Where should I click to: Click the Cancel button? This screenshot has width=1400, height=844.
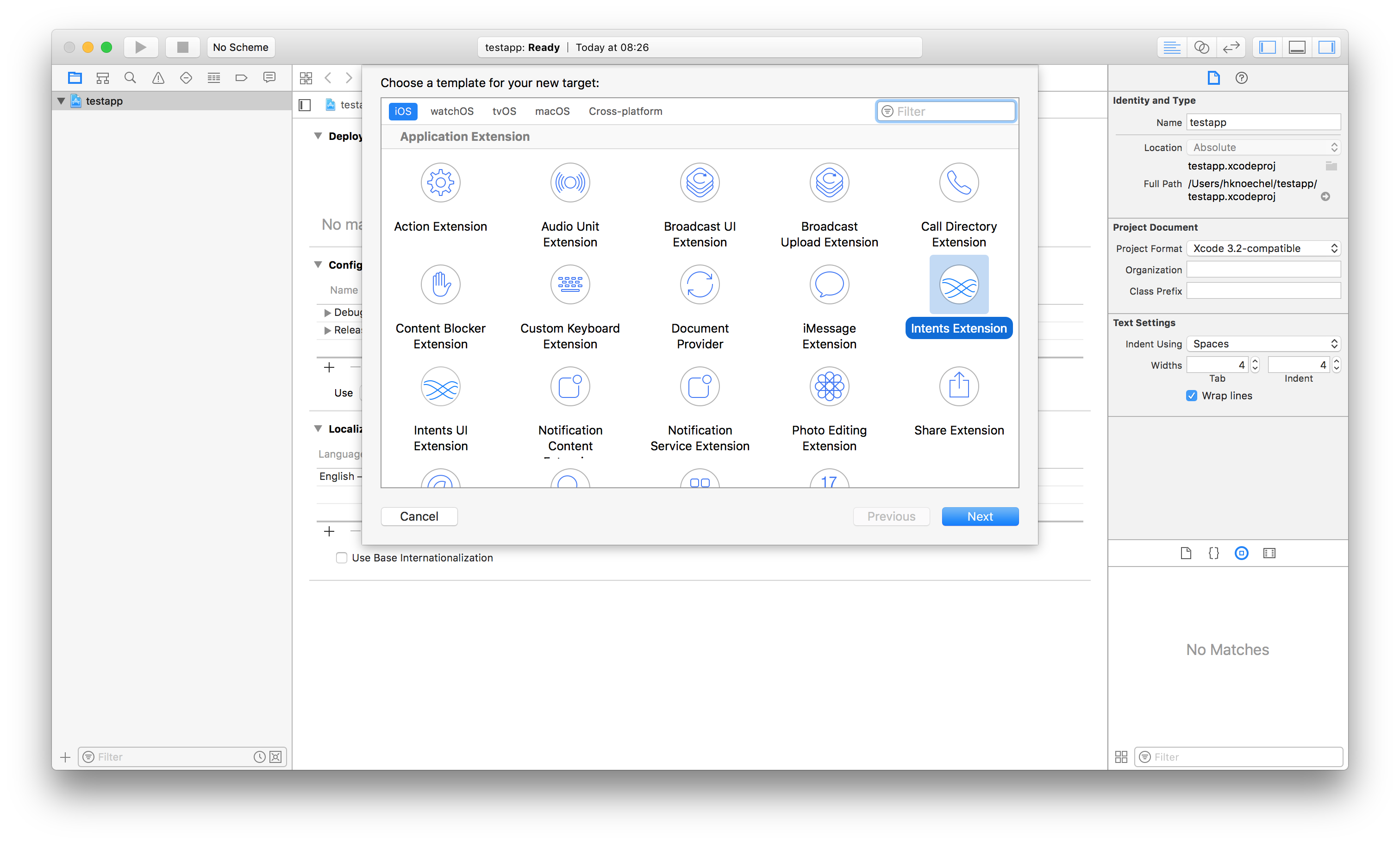(419, 517)
